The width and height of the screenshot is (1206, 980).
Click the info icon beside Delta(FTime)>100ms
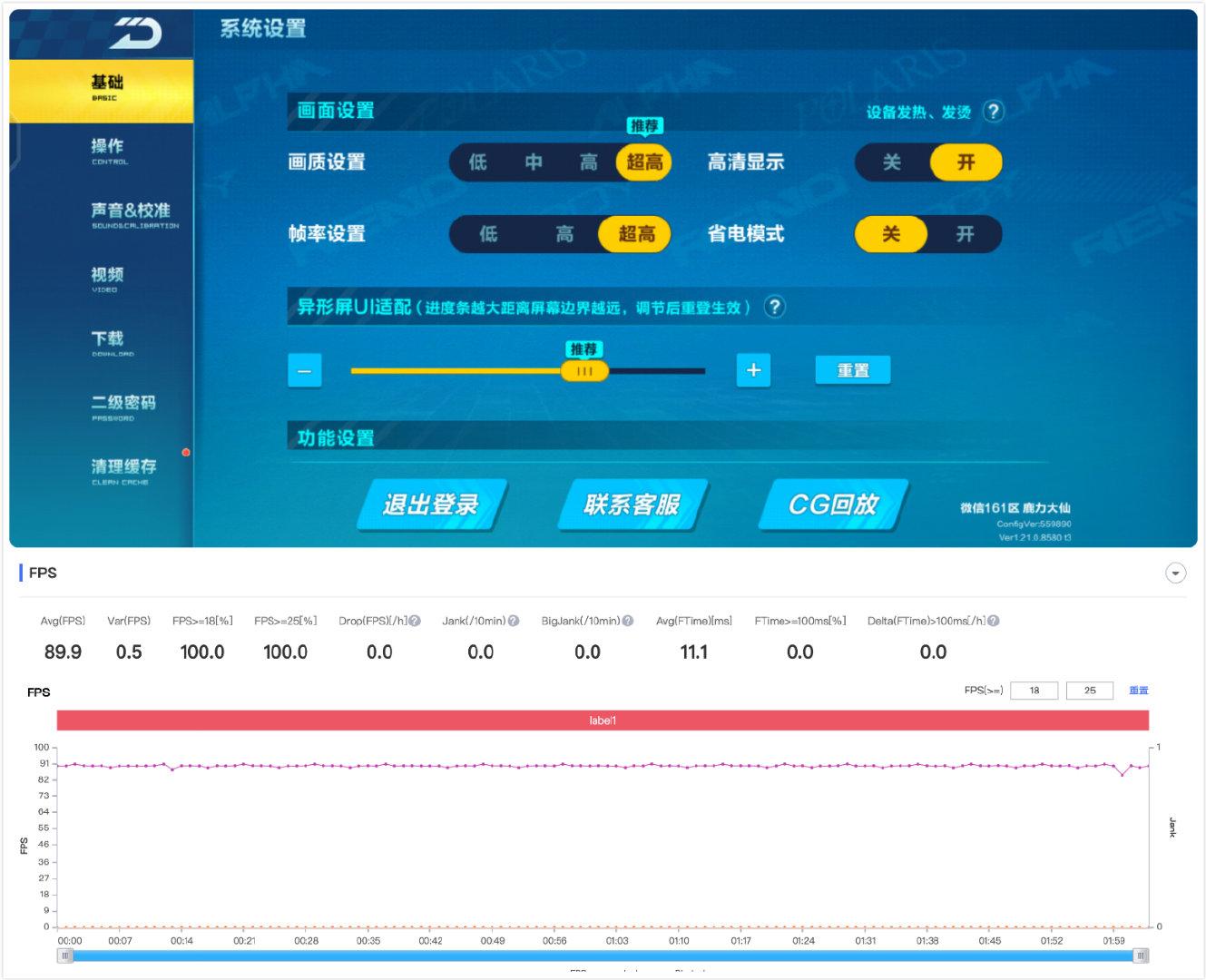(994, 621)
